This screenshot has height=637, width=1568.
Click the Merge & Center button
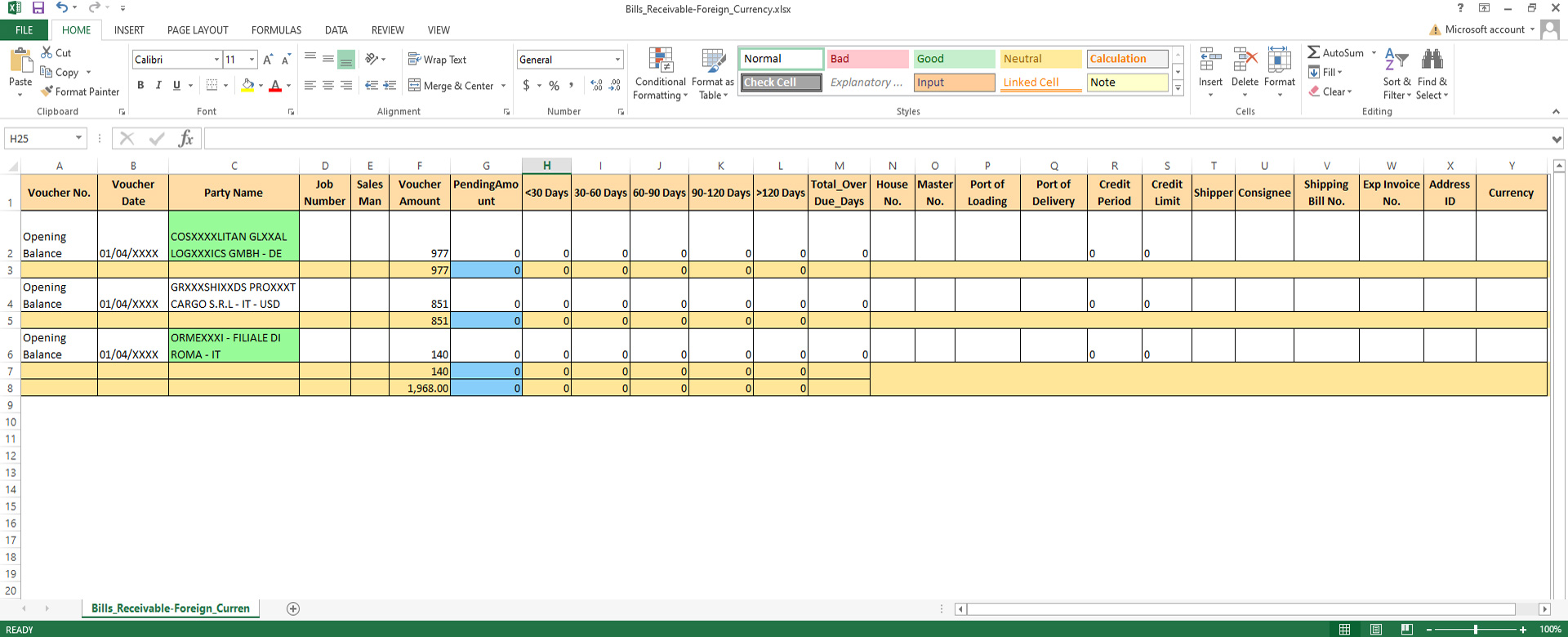[x=452, y=86]
